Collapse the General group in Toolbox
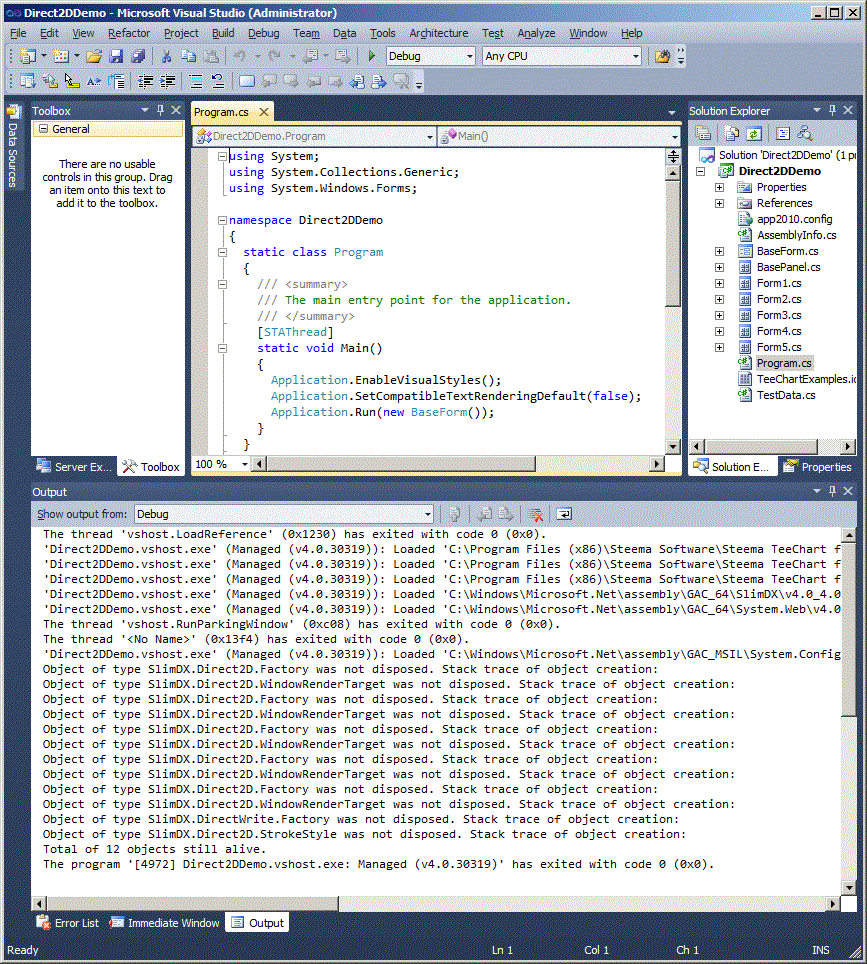This screenshot has width=867, height=964. click(44, 129)
